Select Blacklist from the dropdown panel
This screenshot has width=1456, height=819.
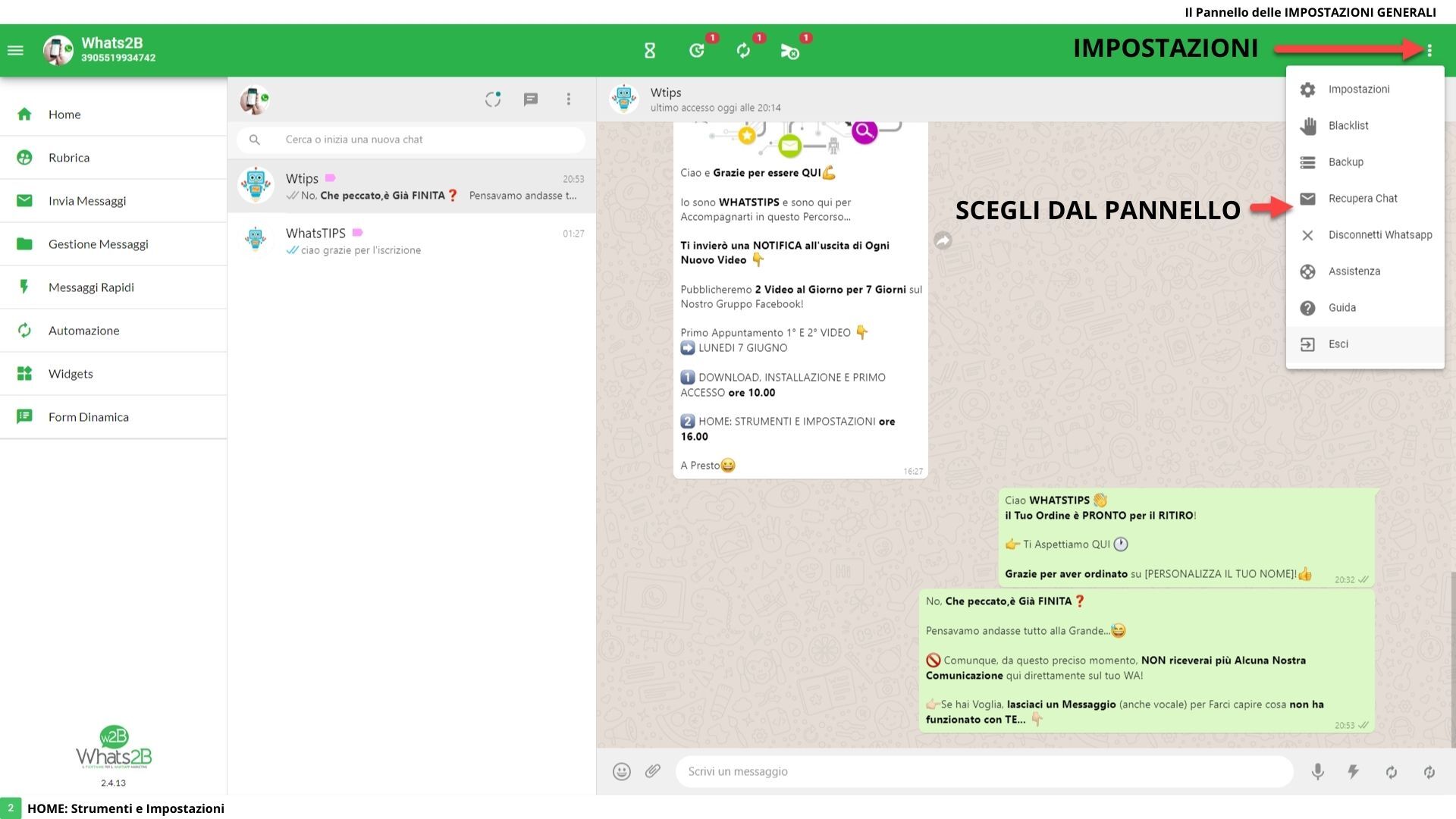(x=1365, y=126)
